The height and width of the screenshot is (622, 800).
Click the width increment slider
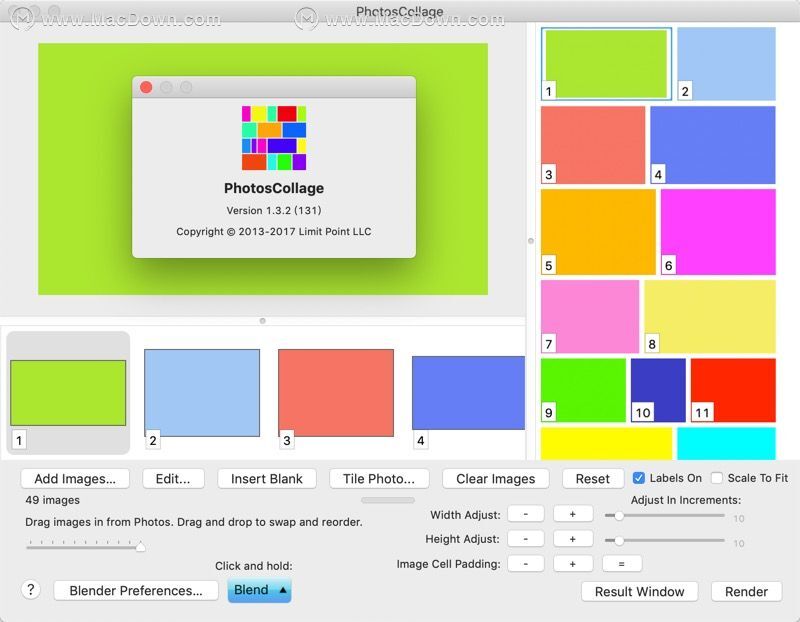pos(664,515)
